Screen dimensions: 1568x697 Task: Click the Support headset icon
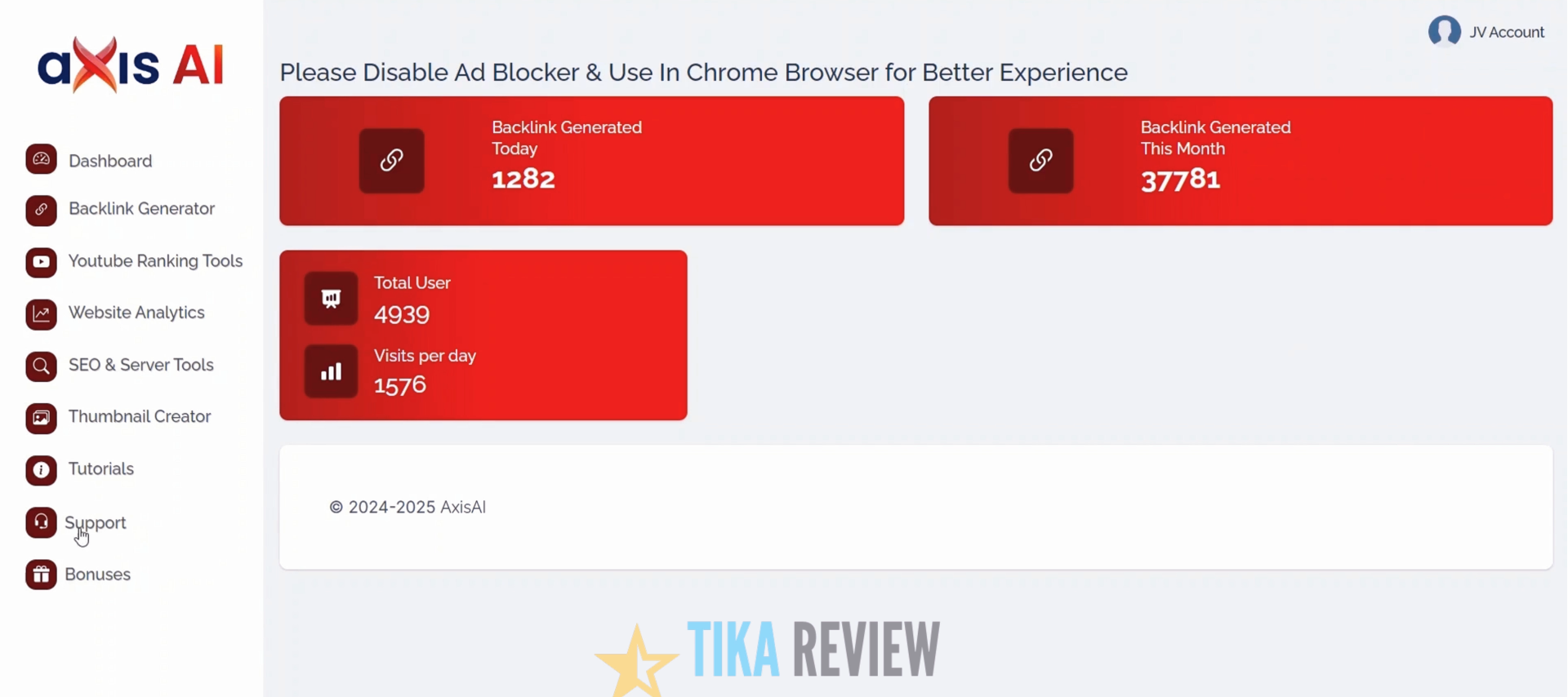coord(41,522)
